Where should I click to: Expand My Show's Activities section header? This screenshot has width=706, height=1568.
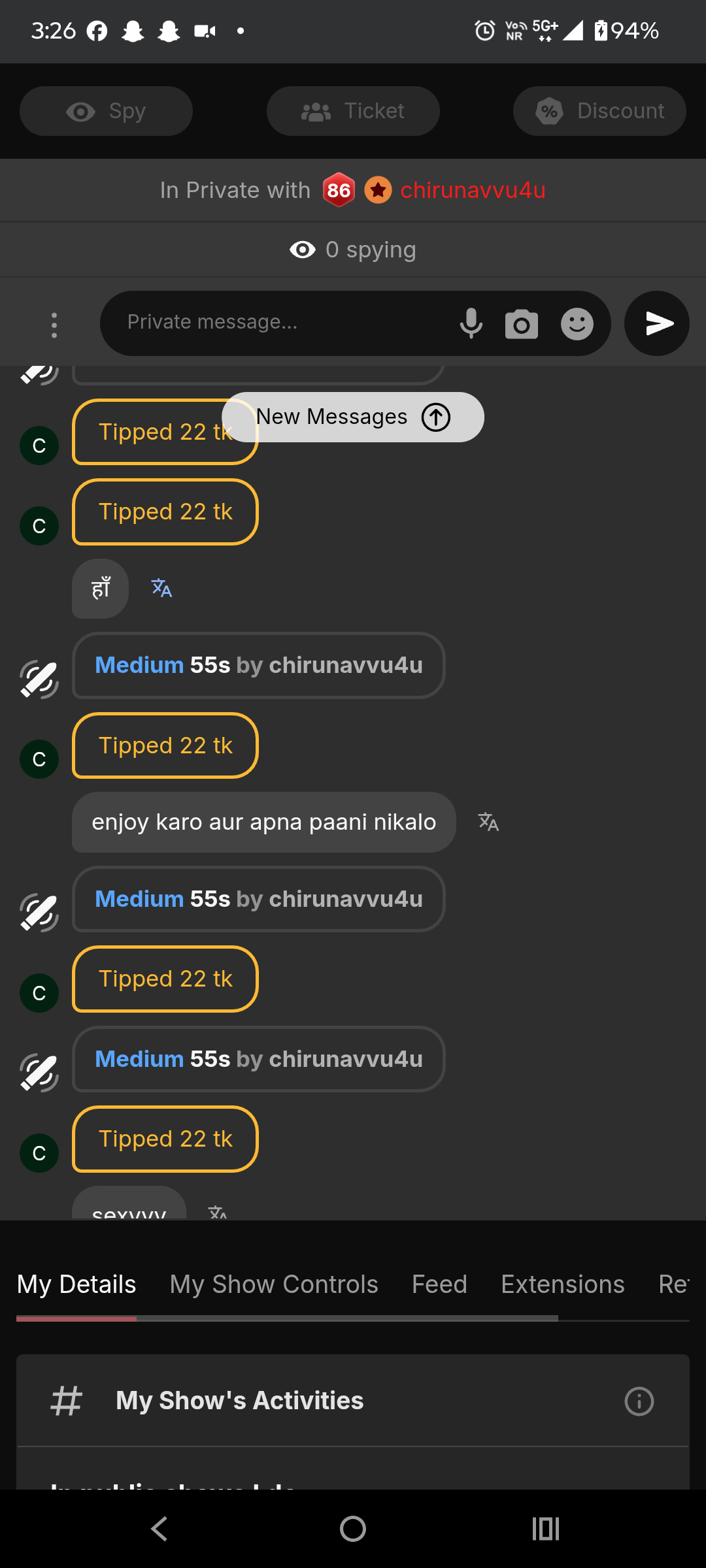pyautogui.click(x=239, y=1401)
